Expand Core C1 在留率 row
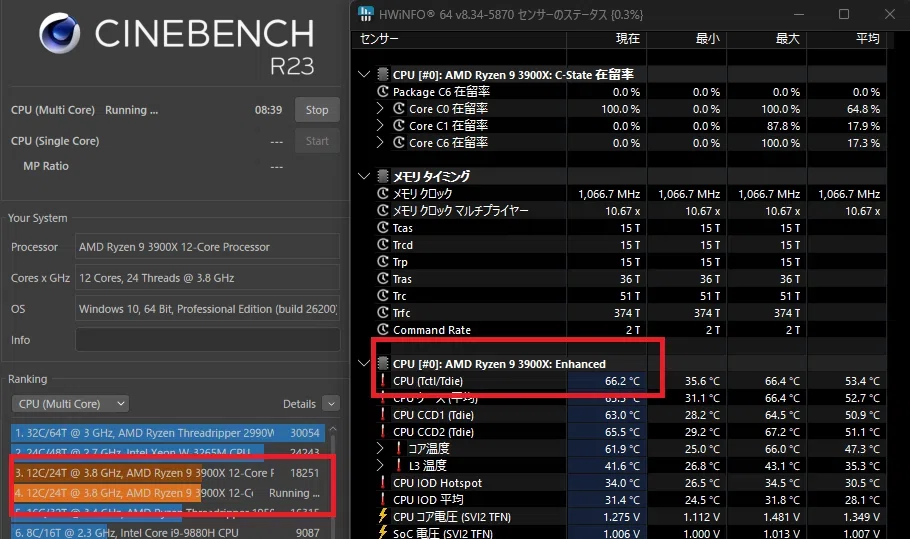This screenshot has height=539, width=910. pos(380,125)
